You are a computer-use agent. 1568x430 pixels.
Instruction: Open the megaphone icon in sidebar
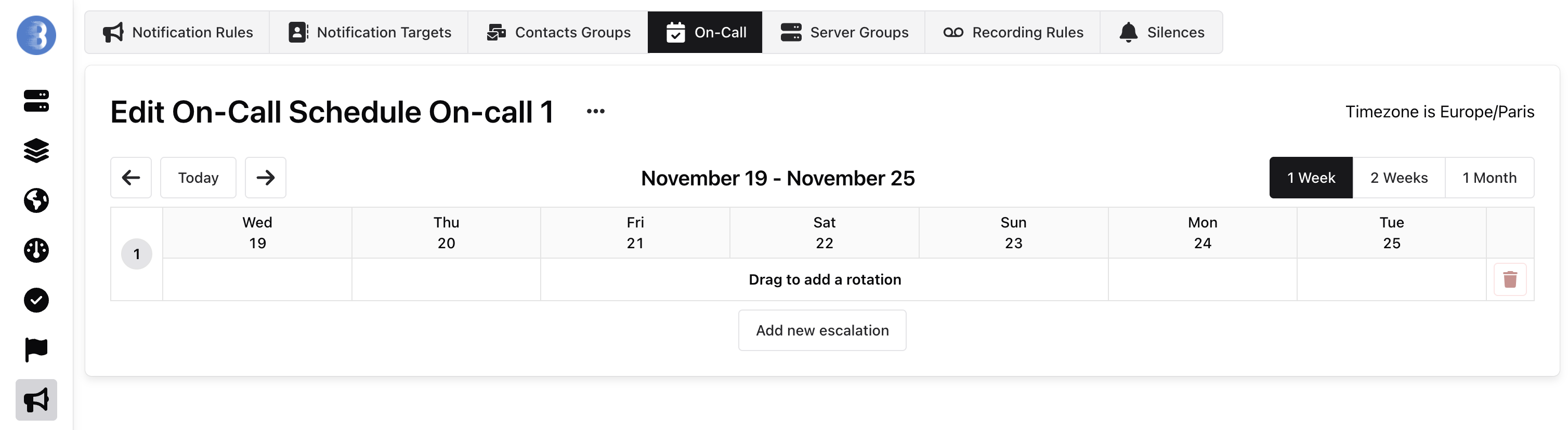tap(36, 400)
